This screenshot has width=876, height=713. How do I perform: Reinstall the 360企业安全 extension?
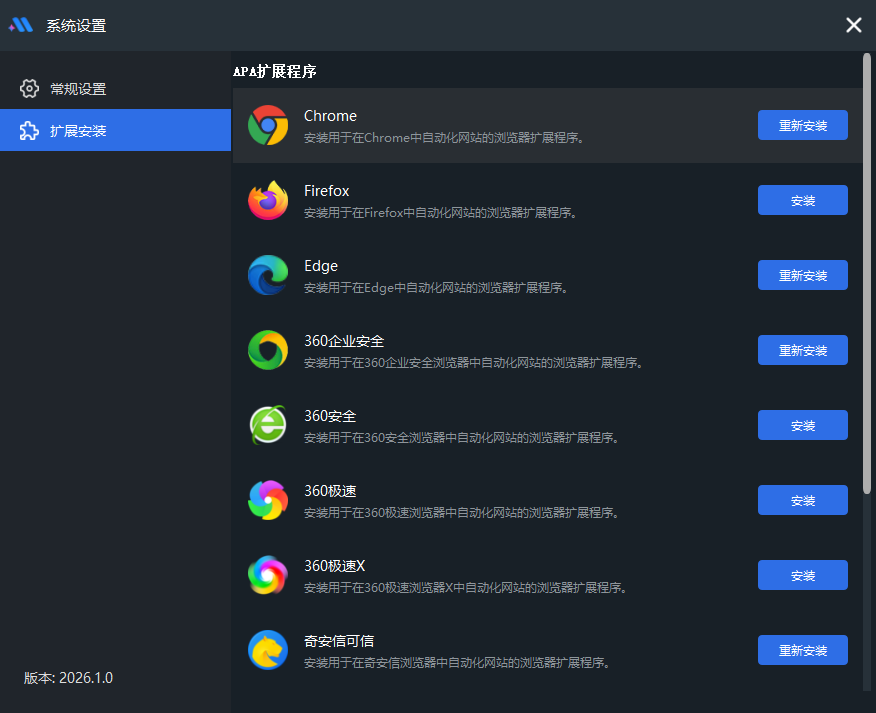click(803, 350)
